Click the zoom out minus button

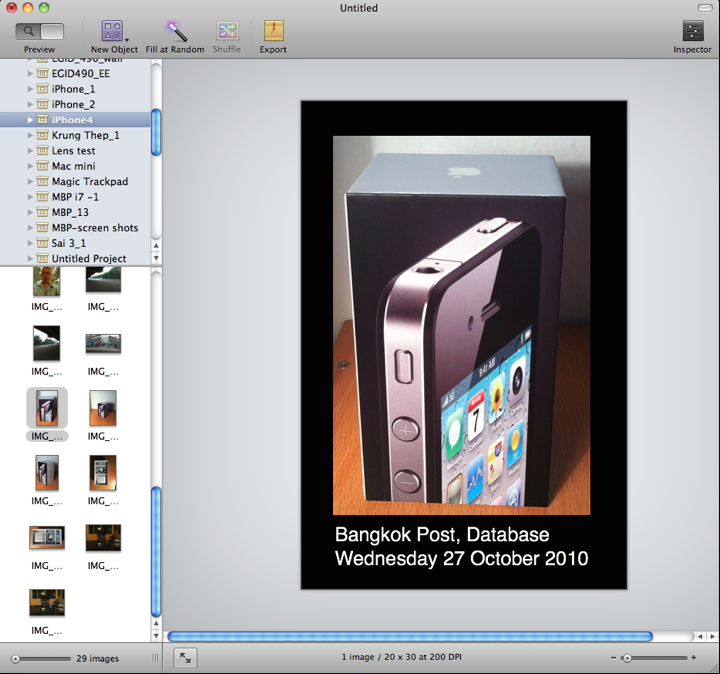coord(613,658)
